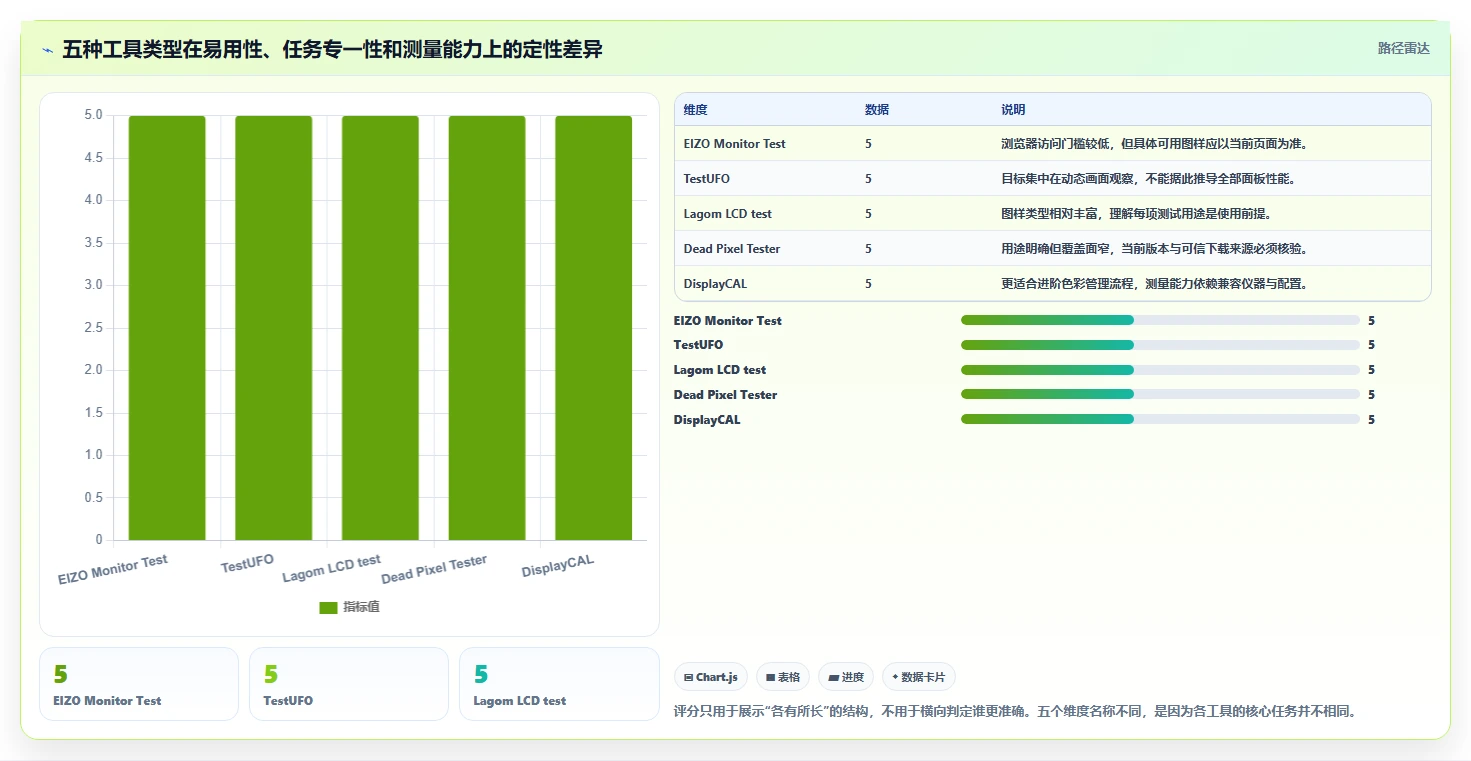
Task: Click the description starting 用途明确但覆盖面窄
Action: (1155, 249)
